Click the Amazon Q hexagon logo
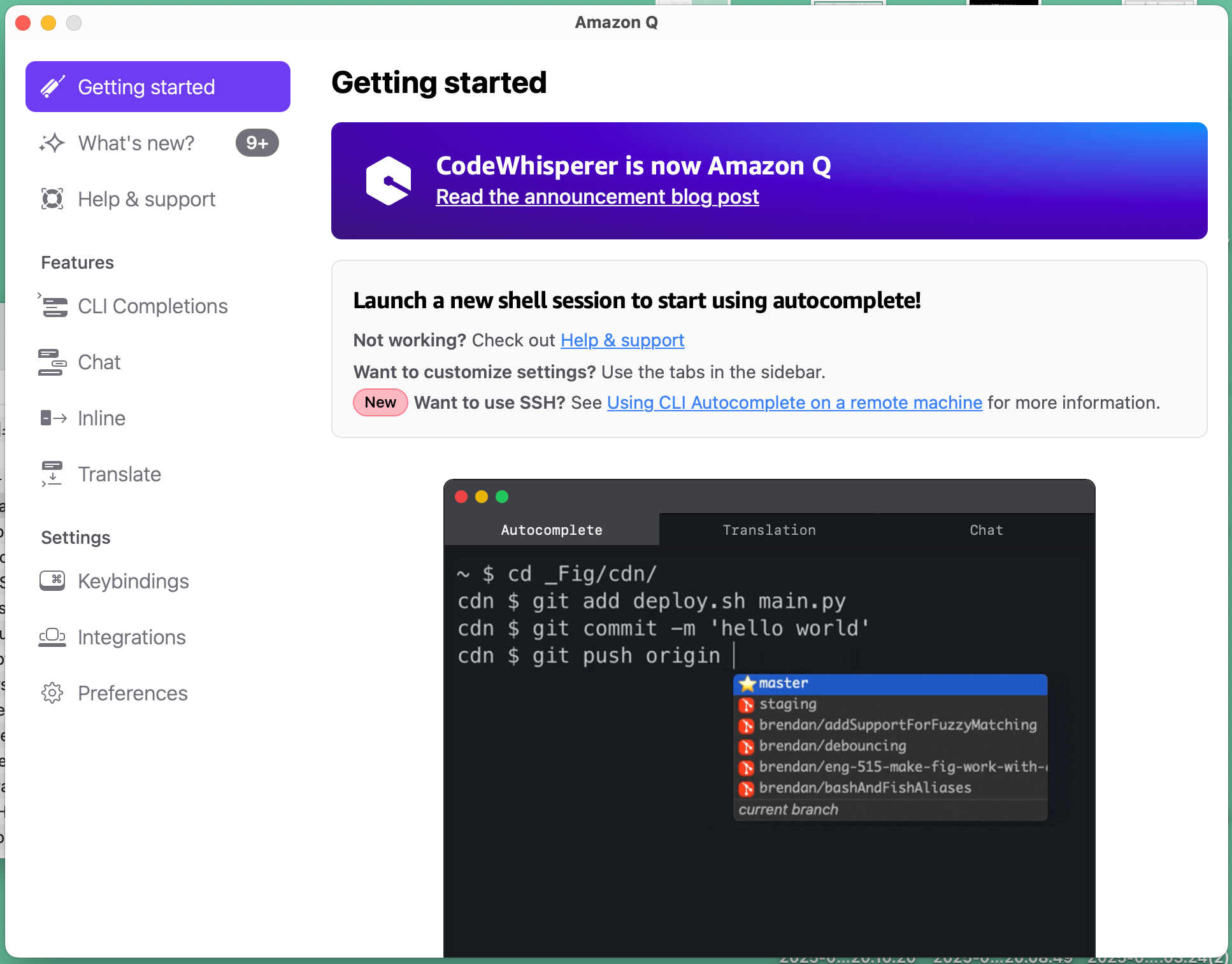This screenshot has height=964, width=1232. tap(389, 181)
